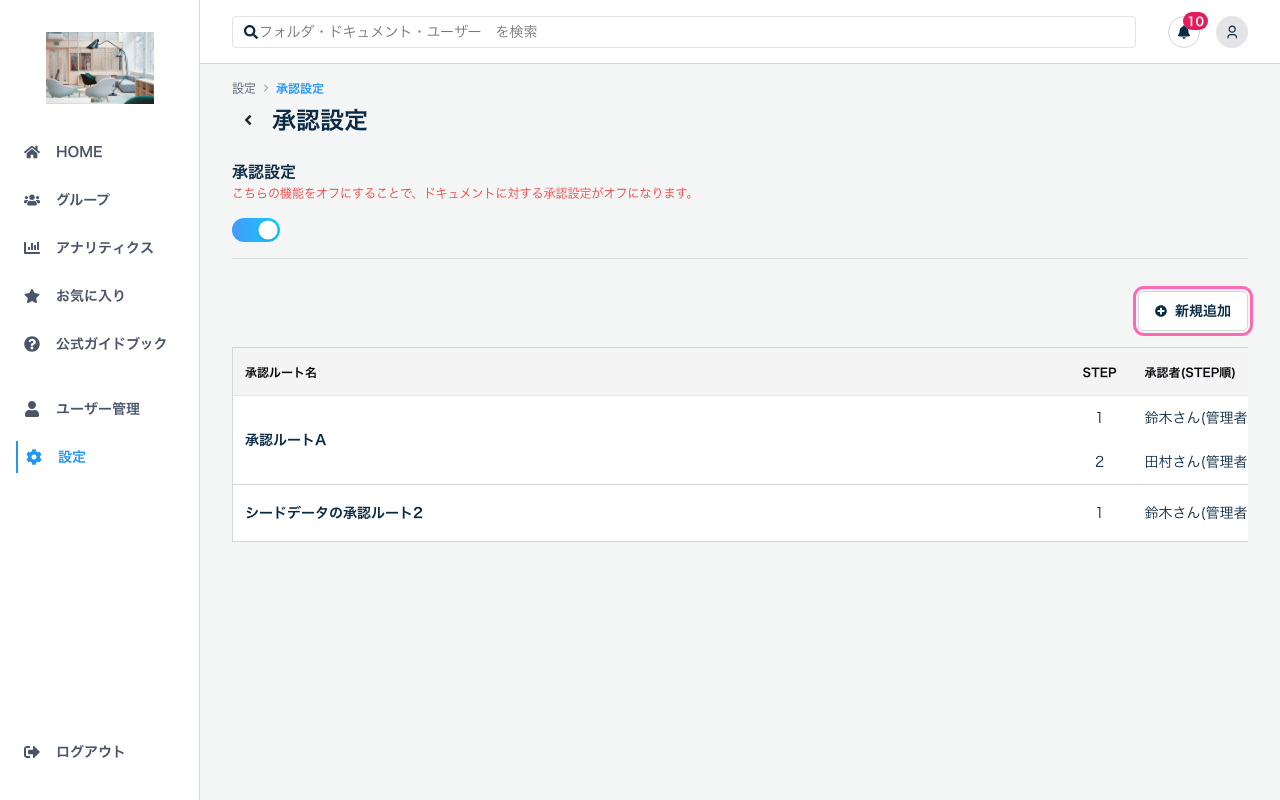Select the シードデータの承認ルート2 row
This screenshot has height=800, width=1280.
334,512
